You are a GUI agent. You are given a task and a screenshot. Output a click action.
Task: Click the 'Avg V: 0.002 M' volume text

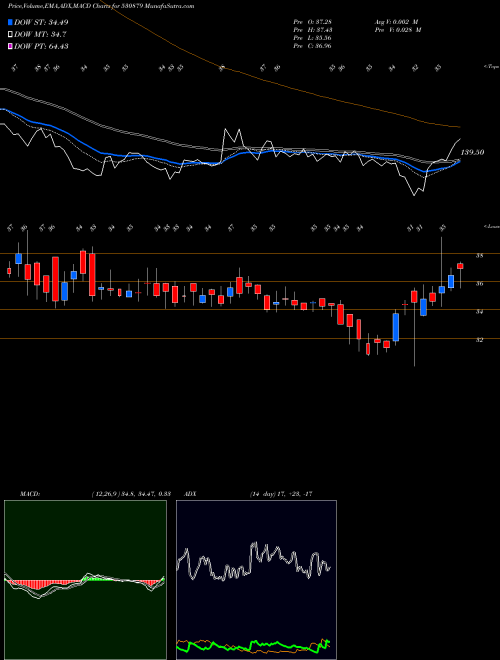tap(398, 22)
